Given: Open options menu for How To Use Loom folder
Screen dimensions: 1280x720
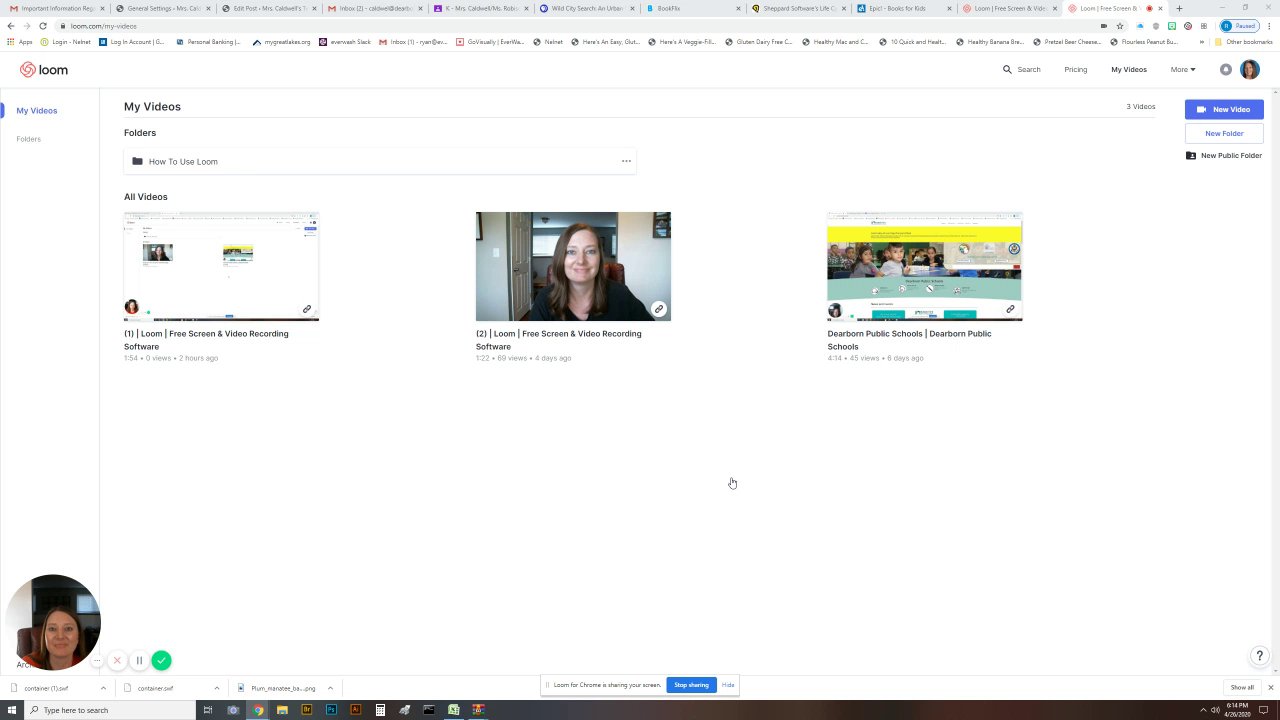Looking at the screenshot, I should pyautogui.click(x=626, y=161).
